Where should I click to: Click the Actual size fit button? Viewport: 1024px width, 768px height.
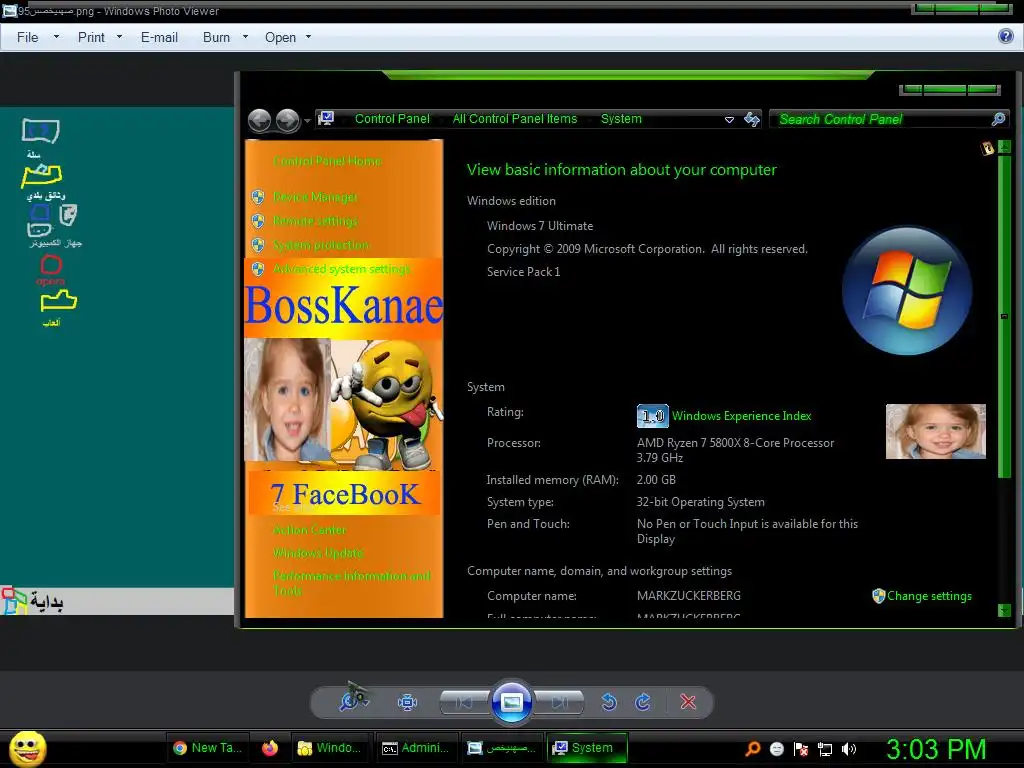(x=408, y=702)
